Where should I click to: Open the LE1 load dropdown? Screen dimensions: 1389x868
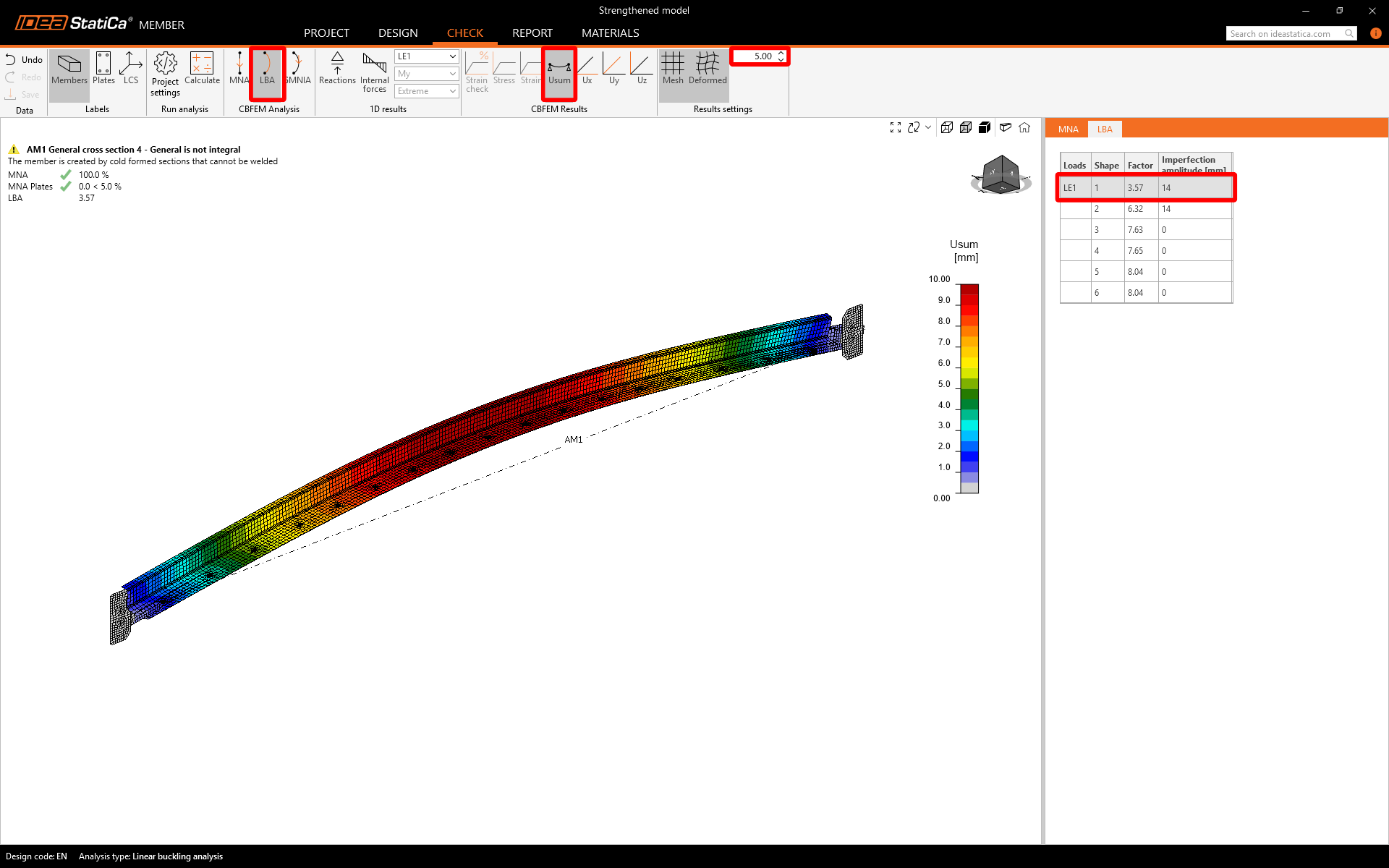[426, 56]
